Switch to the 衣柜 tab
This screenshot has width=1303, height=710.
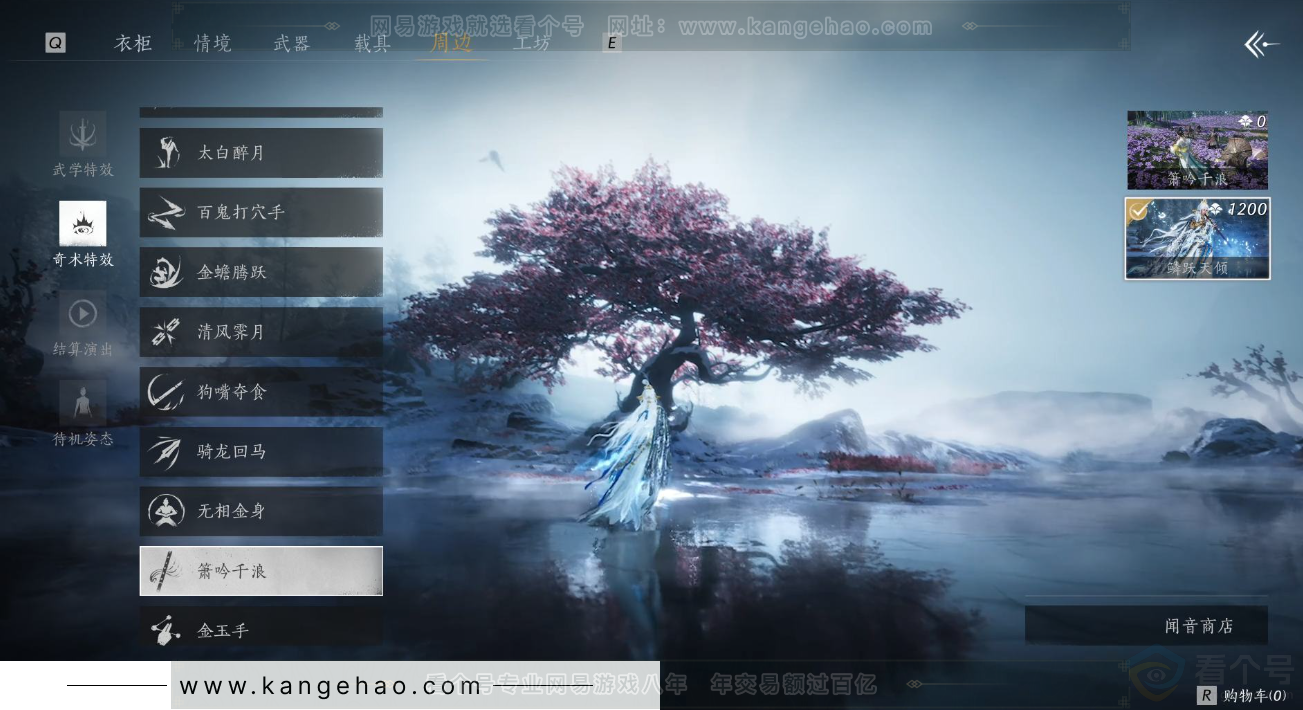coord(133,43)
